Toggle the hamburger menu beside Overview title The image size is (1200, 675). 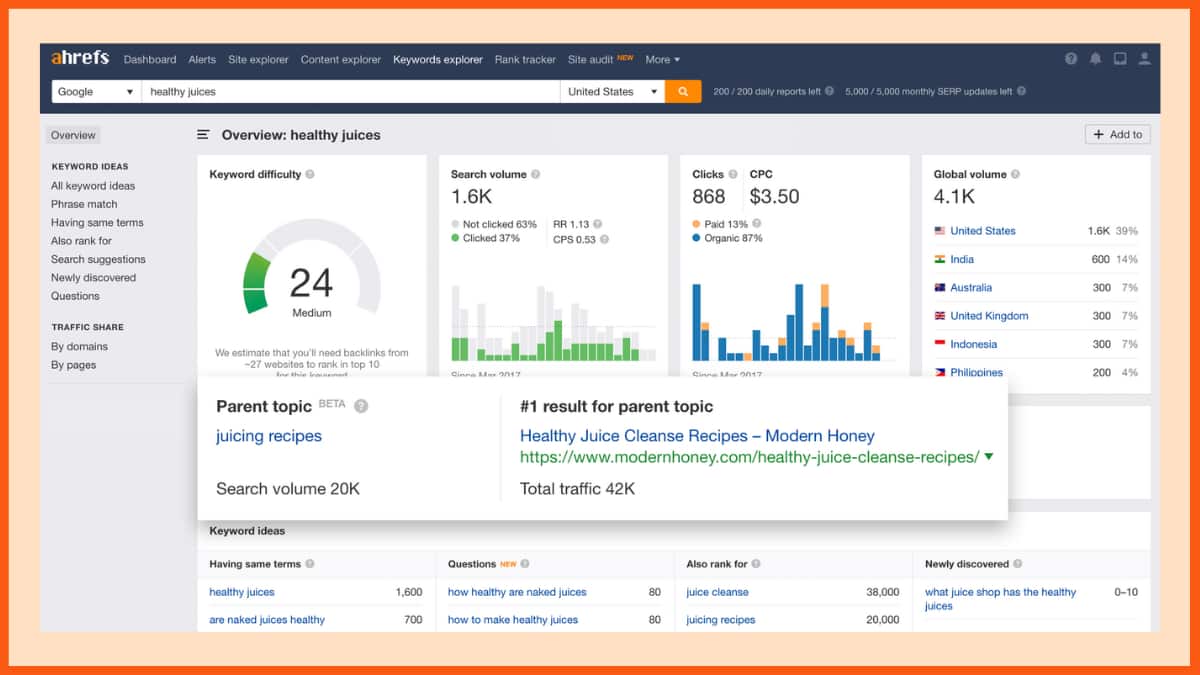coord(203,135)
